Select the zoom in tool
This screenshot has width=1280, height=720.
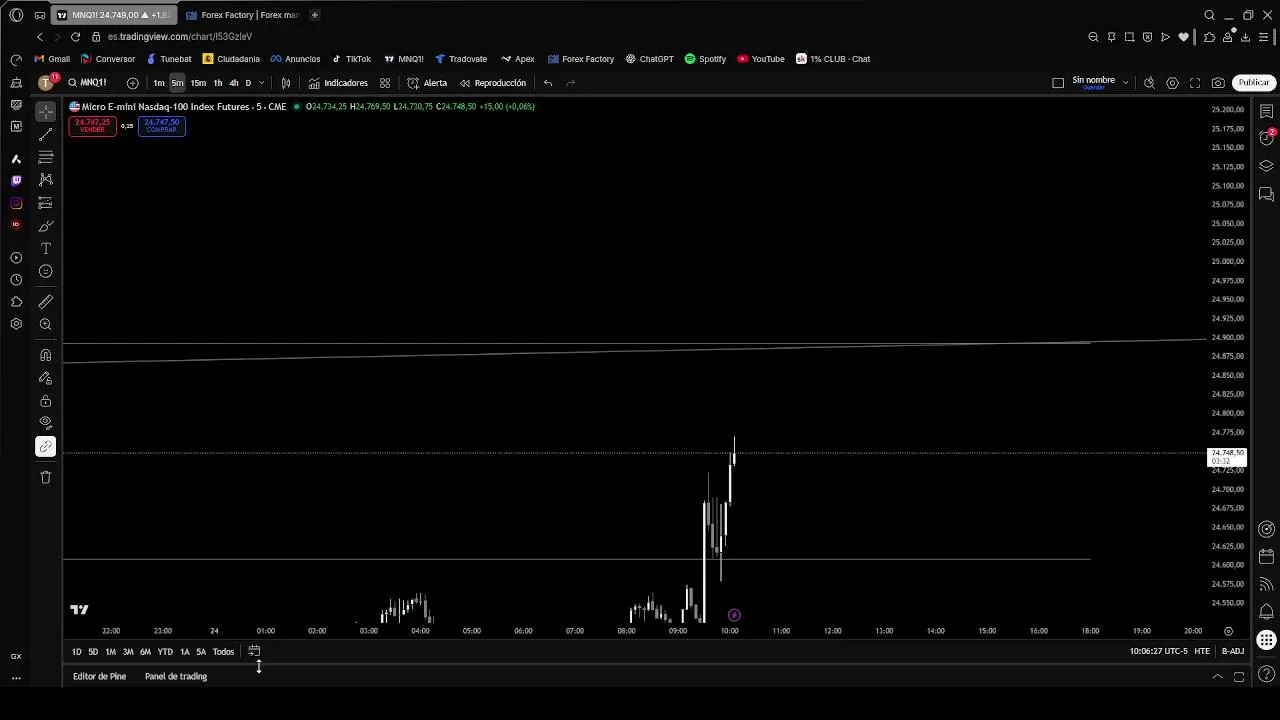click(x=45, y=324)
